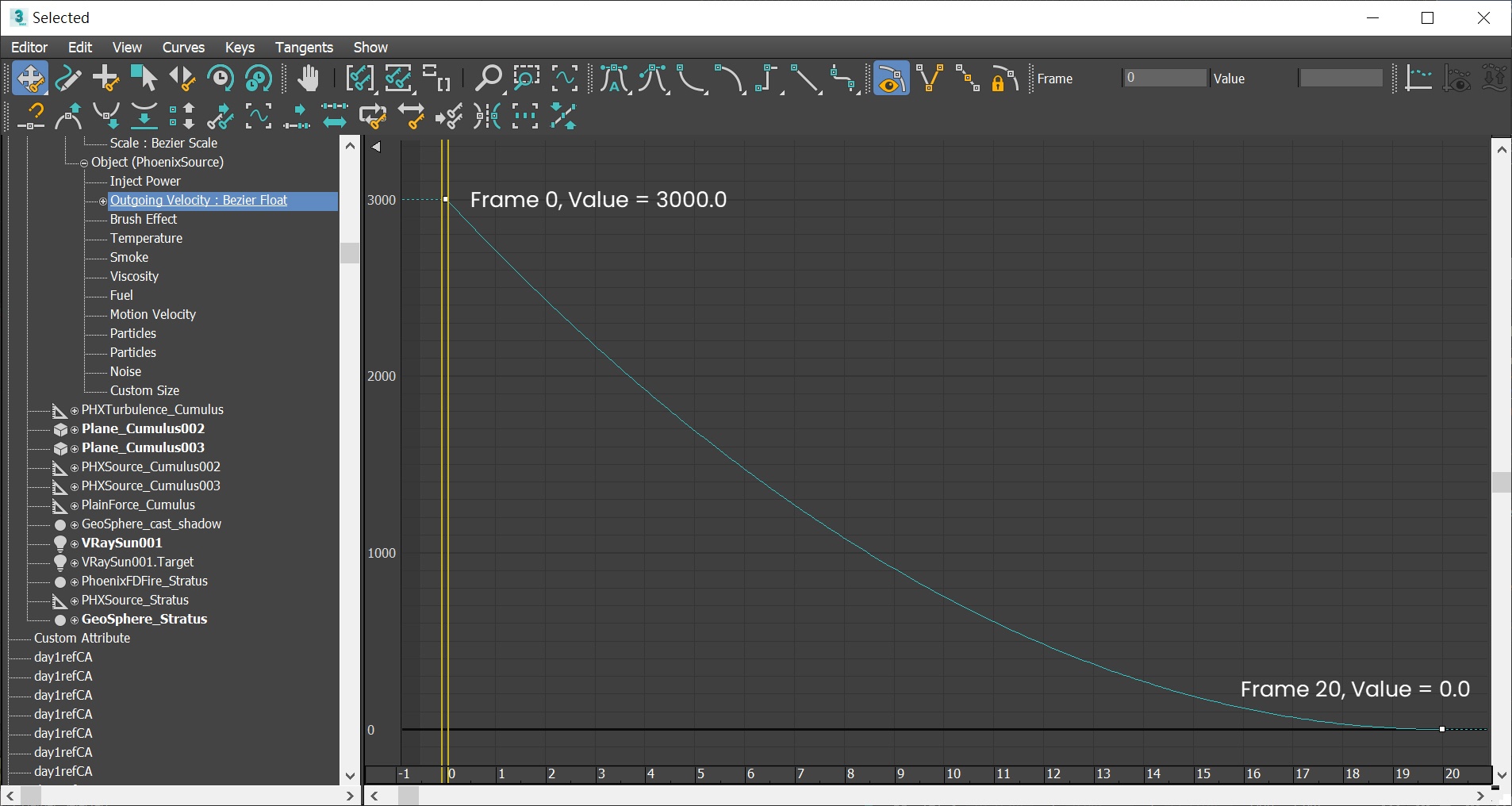The image size is (1512, 806).
Task: Activate the Retime tool with the single clock
Action: (x=220, y=79)
